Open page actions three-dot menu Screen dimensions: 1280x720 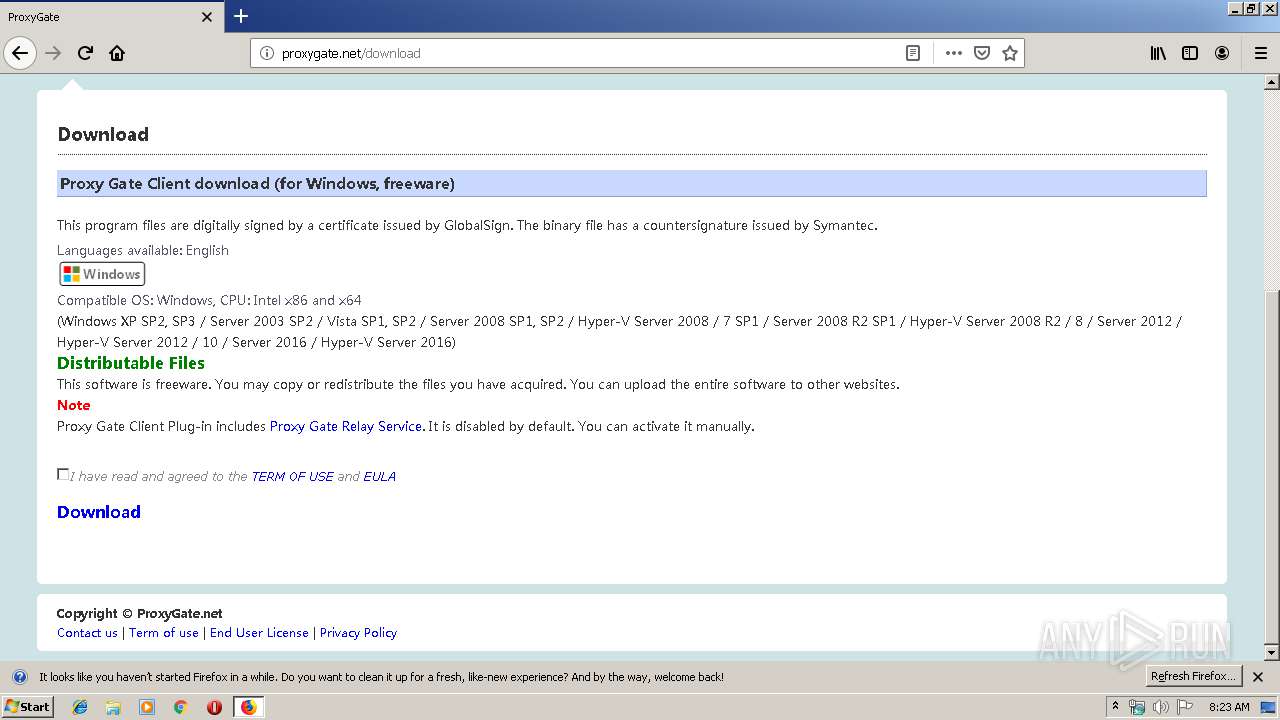pyautogui.click(x=954, y=53)
